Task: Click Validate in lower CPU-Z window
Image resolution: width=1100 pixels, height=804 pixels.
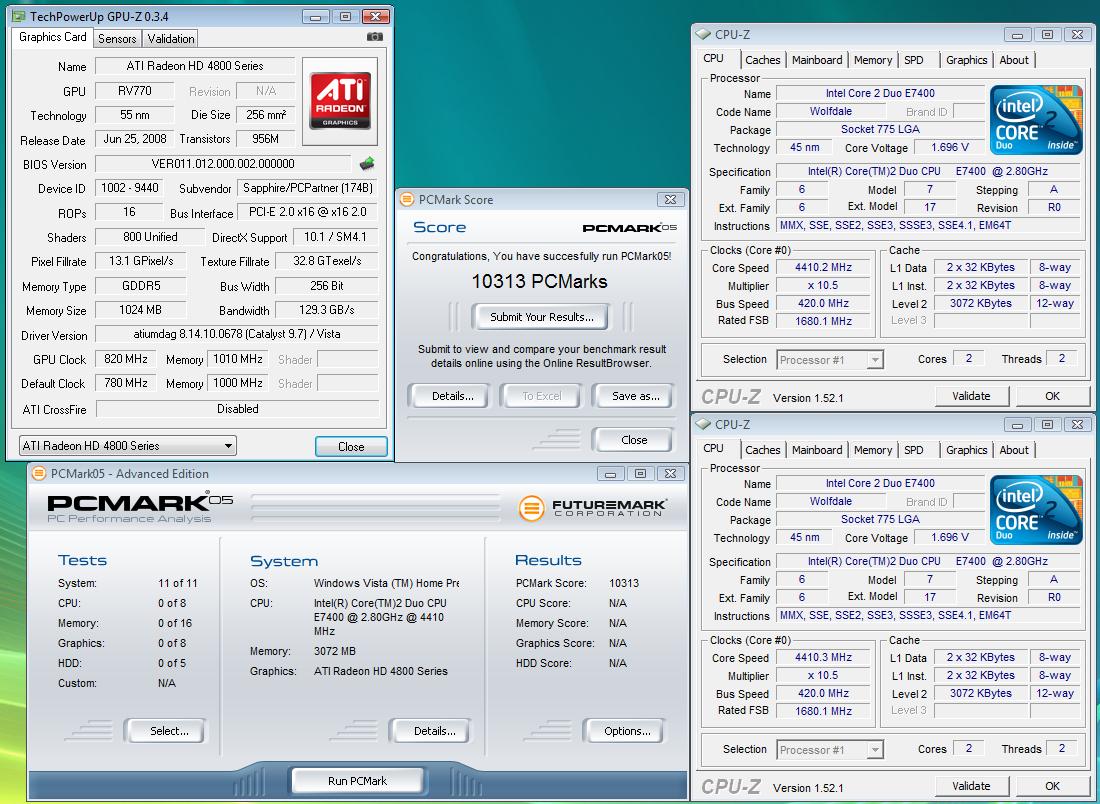Action: [x=971, y=786]
